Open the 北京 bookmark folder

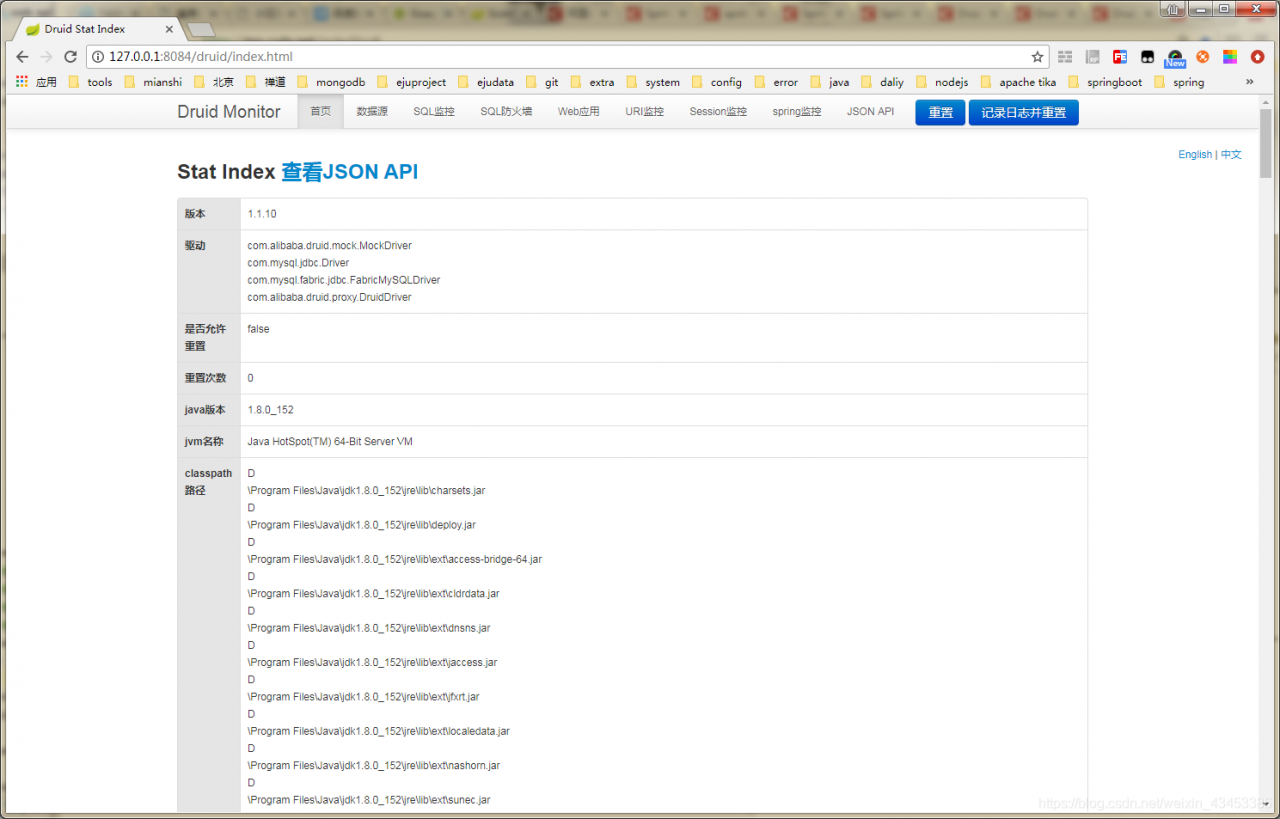click(x=214, y=82)
